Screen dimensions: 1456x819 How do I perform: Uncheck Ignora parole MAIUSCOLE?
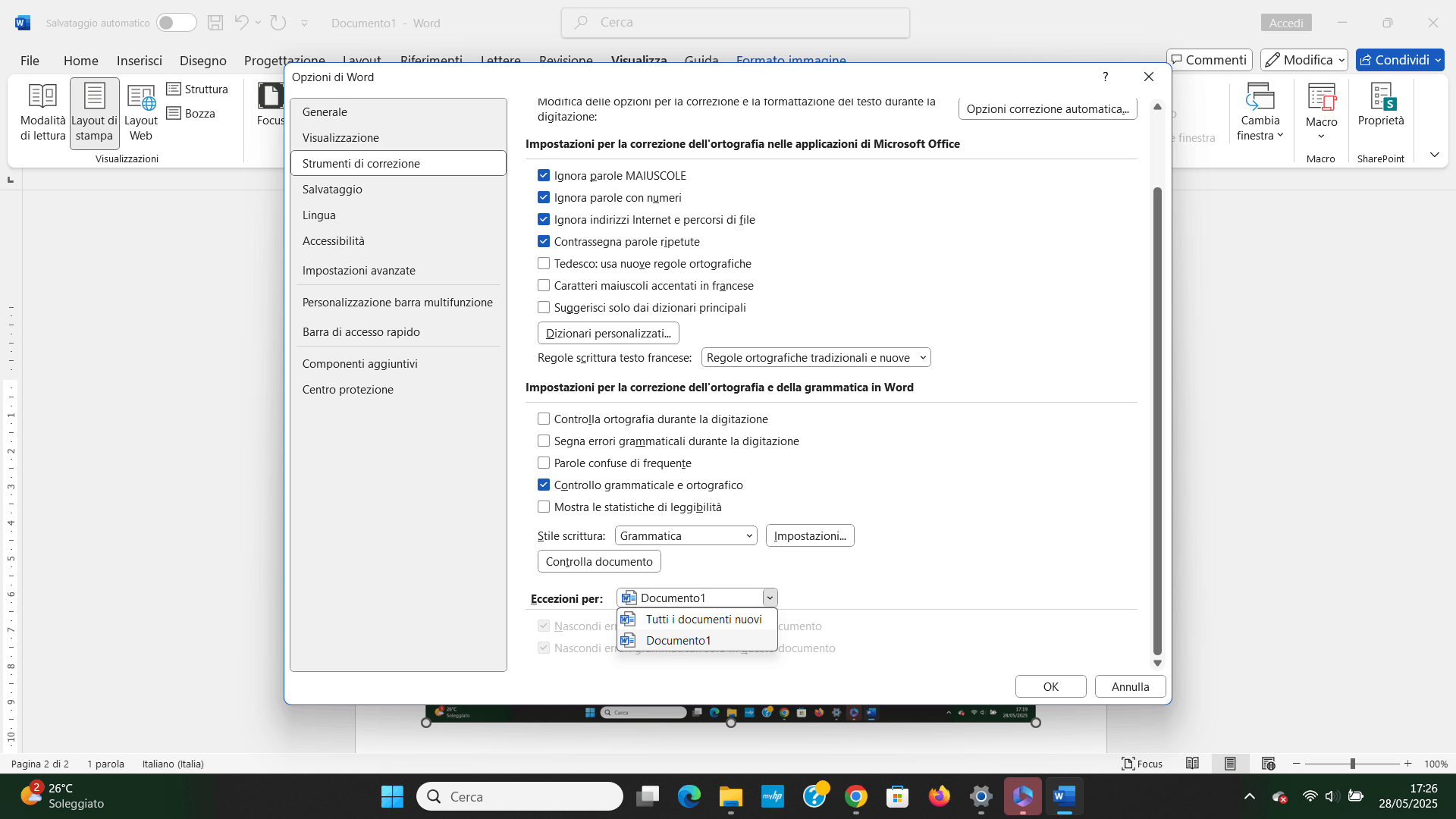point(544,175)
